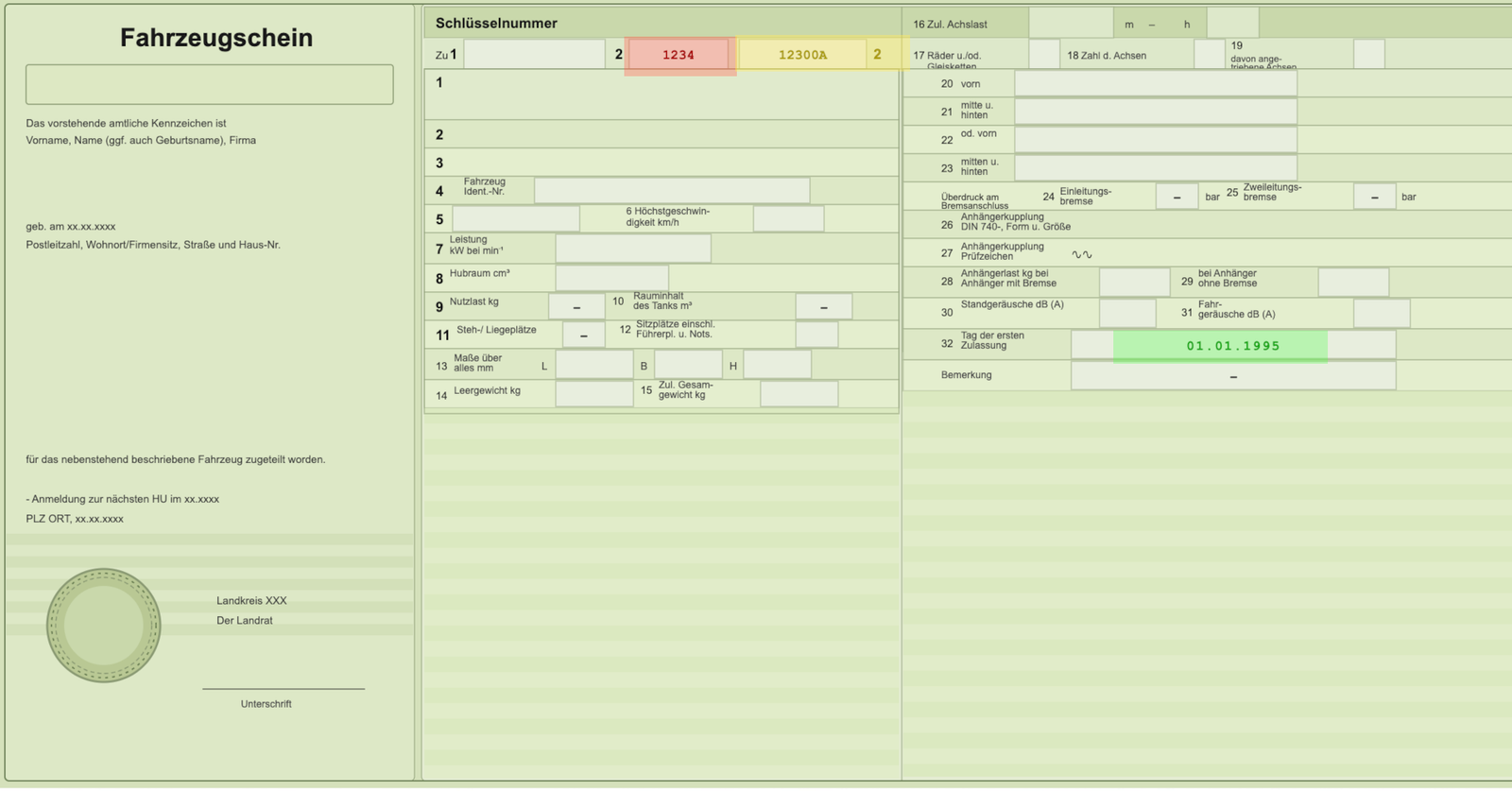Click the Rauminhalt des Tanks field

(x=823, y=306)
